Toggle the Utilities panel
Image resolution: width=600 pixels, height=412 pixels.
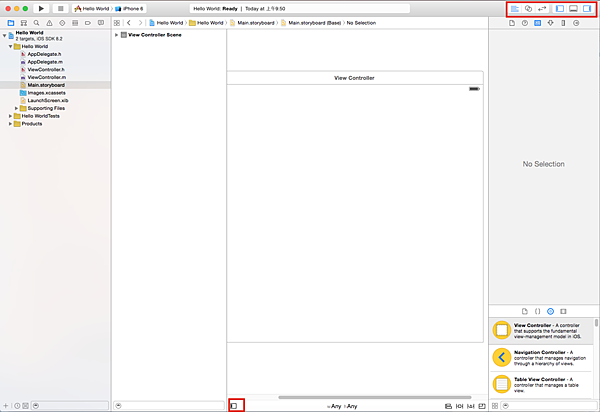click(x=587, y=8)
